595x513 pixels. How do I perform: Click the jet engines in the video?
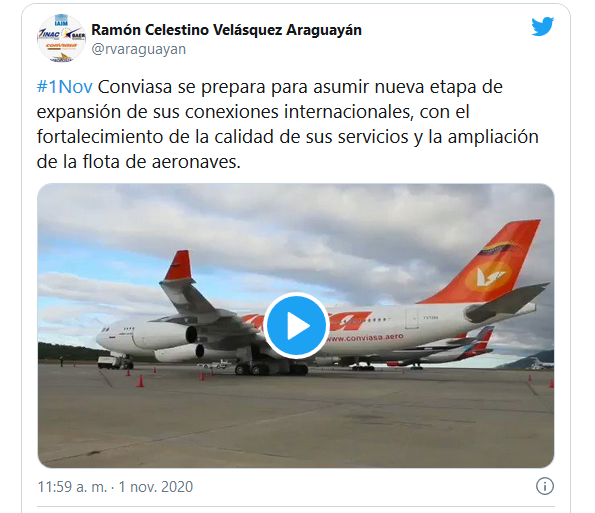(176, 343)
